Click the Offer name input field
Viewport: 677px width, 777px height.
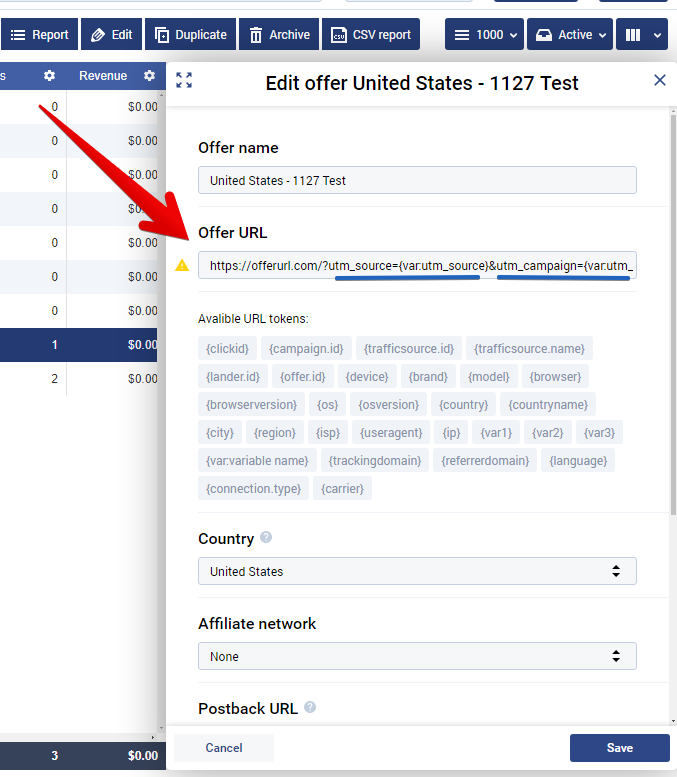[417, 180]
